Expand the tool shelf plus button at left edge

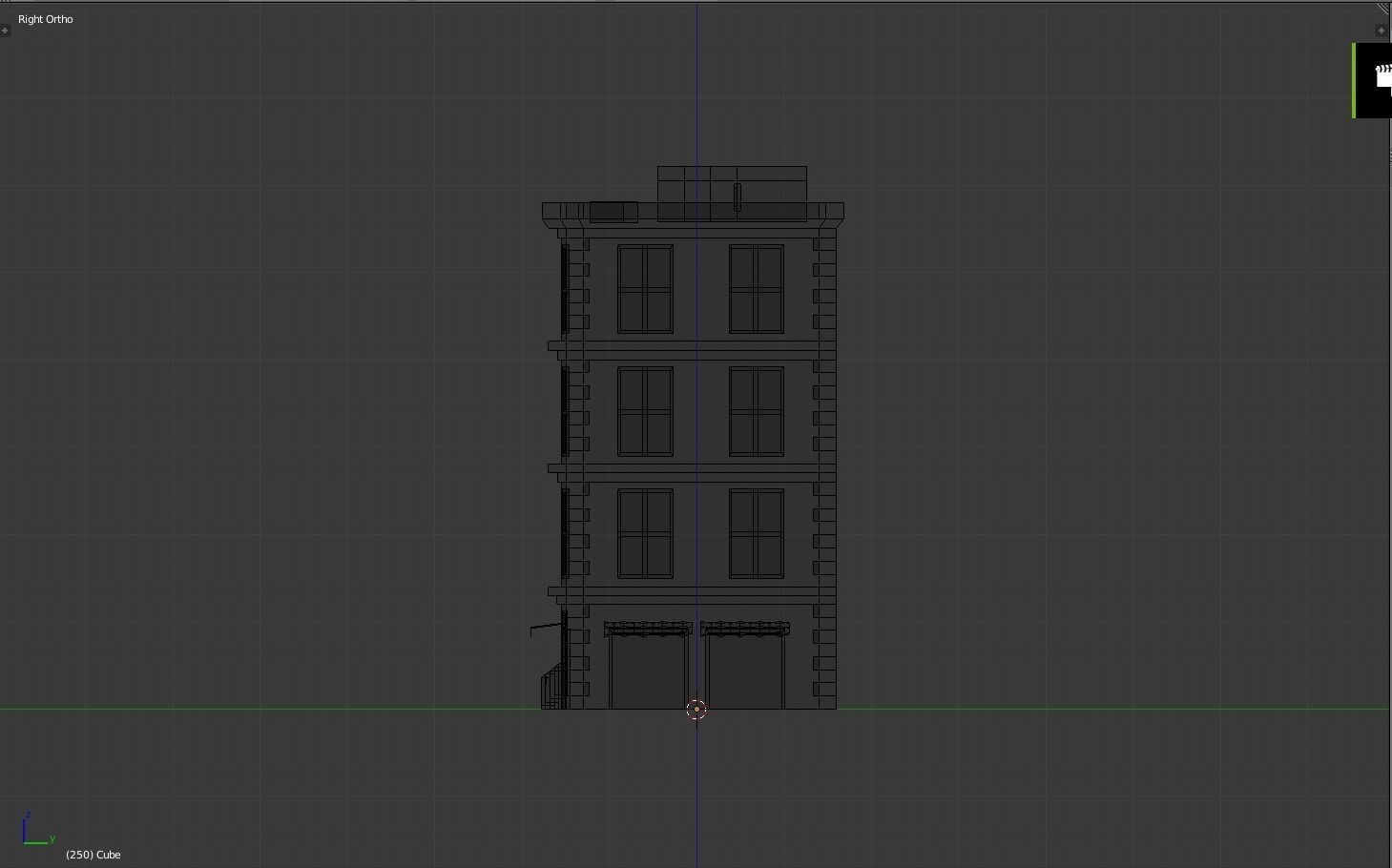point(5,31)
